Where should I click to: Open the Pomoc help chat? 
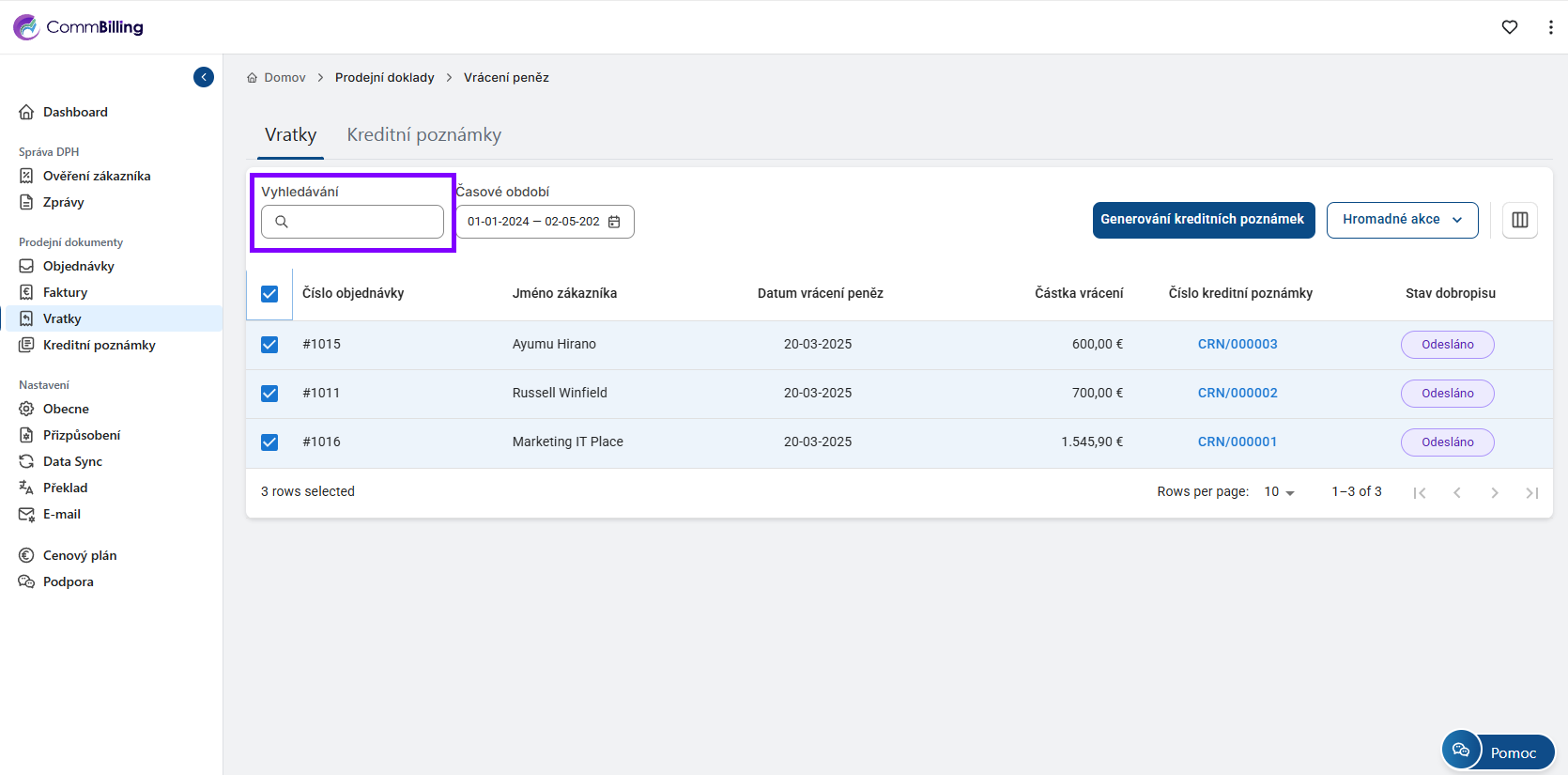tap(1499, 752)
